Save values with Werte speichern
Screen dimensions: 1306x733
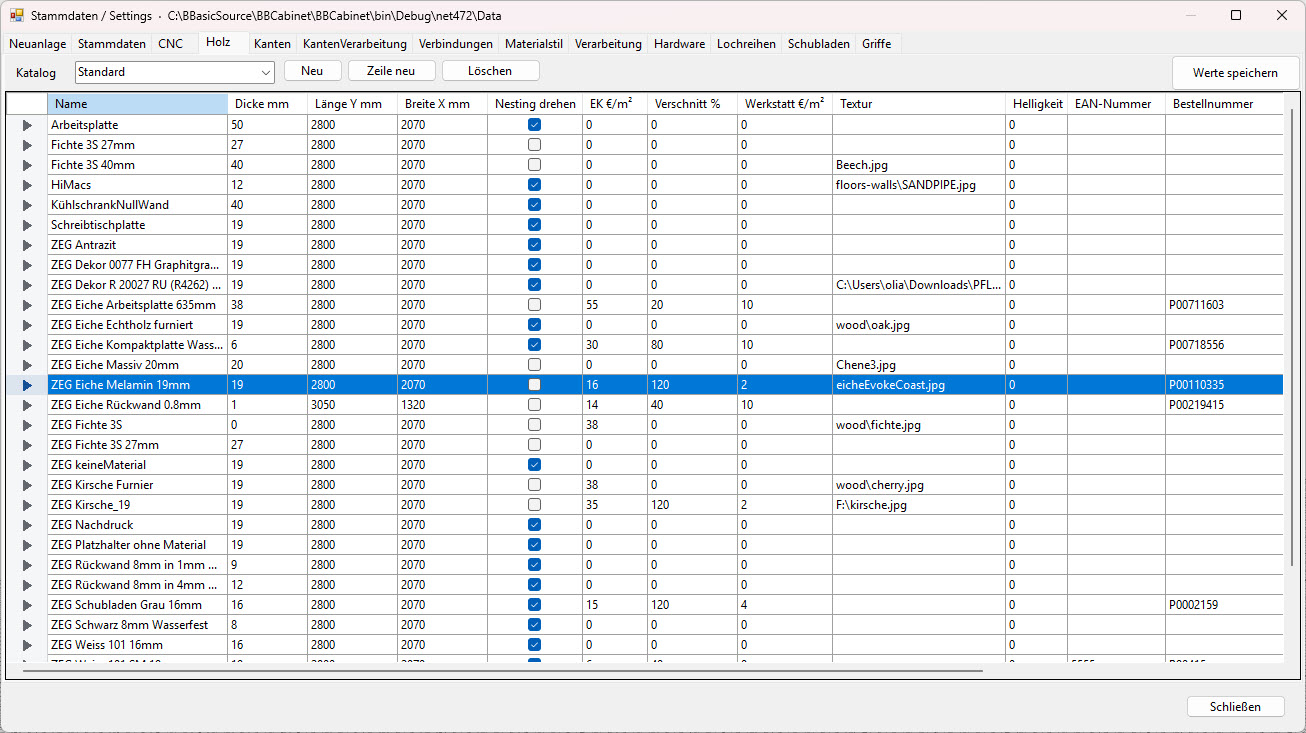(1235, 73)
